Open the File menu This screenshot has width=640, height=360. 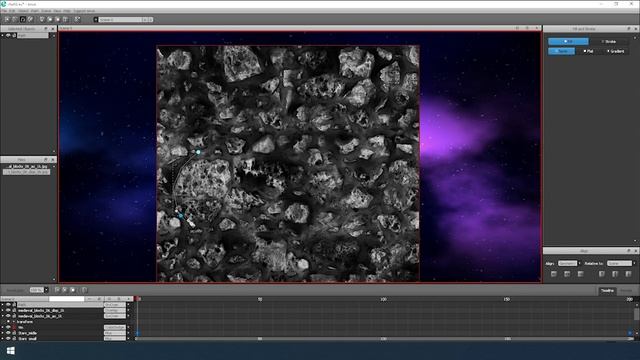(x=4, y=11)
